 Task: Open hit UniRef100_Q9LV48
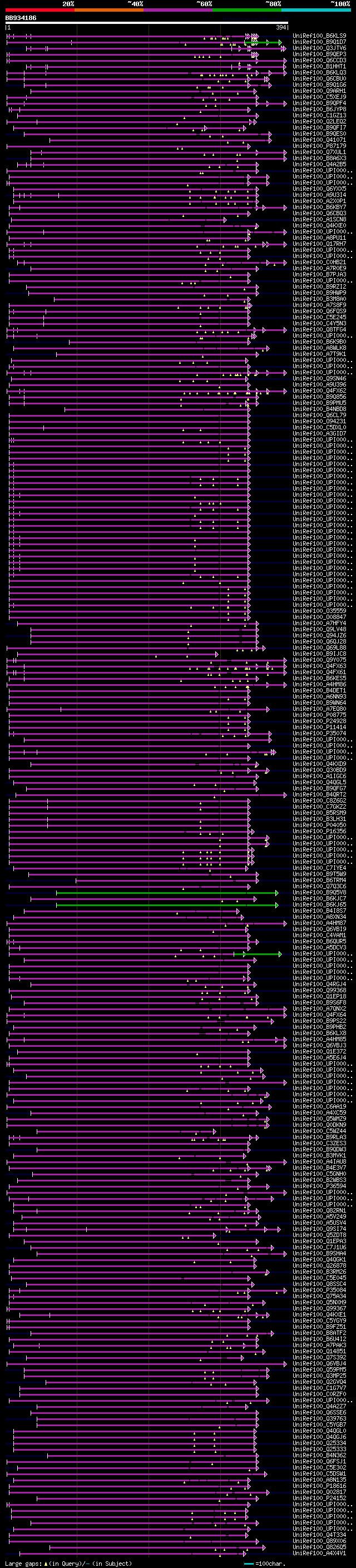coord(319,630)
